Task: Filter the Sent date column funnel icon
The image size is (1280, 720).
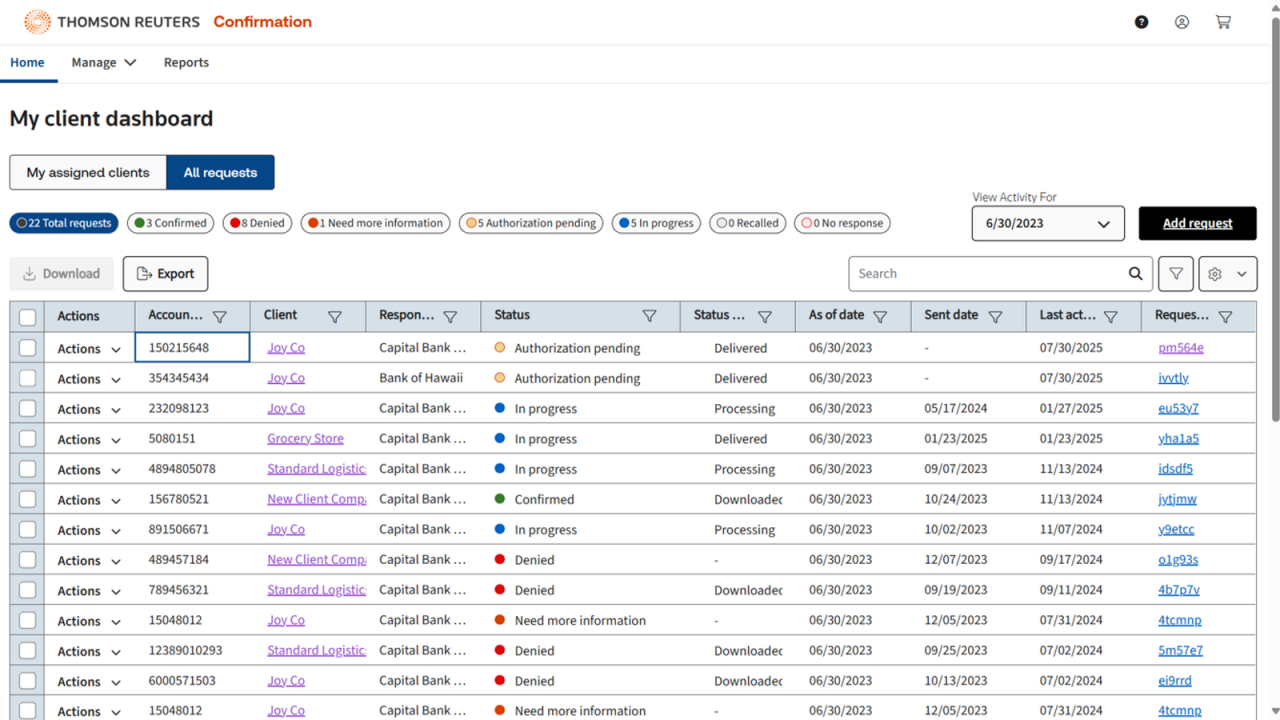Action: click(995, 316)
